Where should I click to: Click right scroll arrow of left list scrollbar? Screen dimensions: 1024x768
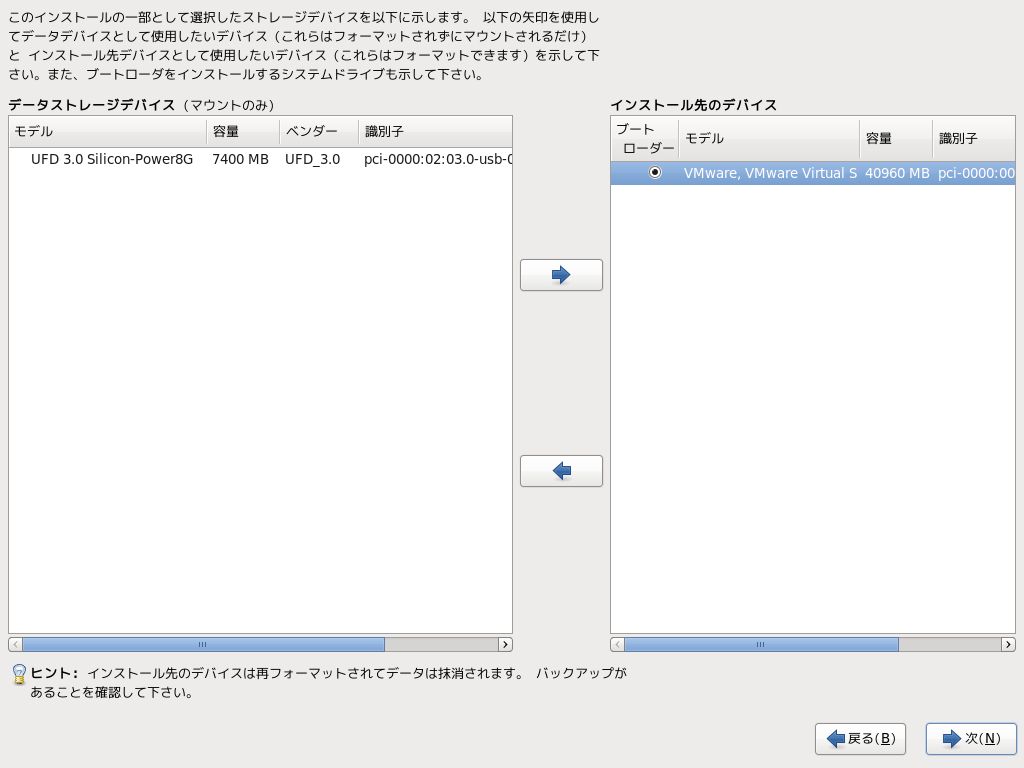pos(505,645)
